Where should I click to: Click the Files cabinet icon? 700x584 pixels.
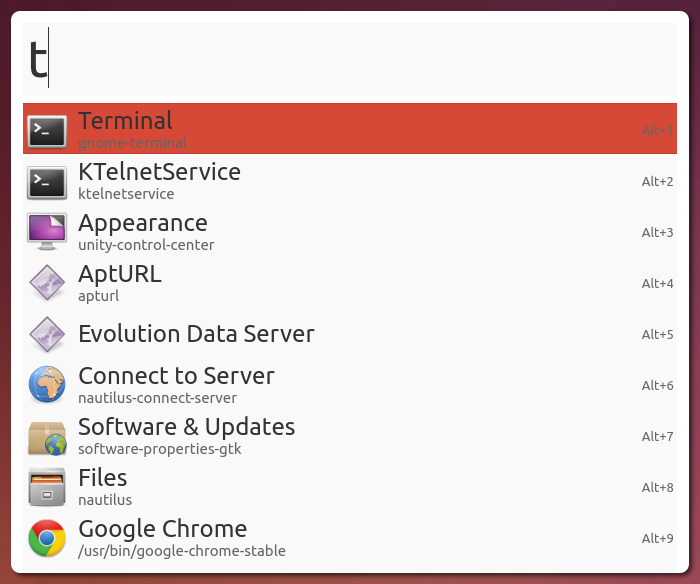click(x=47, y=487)
